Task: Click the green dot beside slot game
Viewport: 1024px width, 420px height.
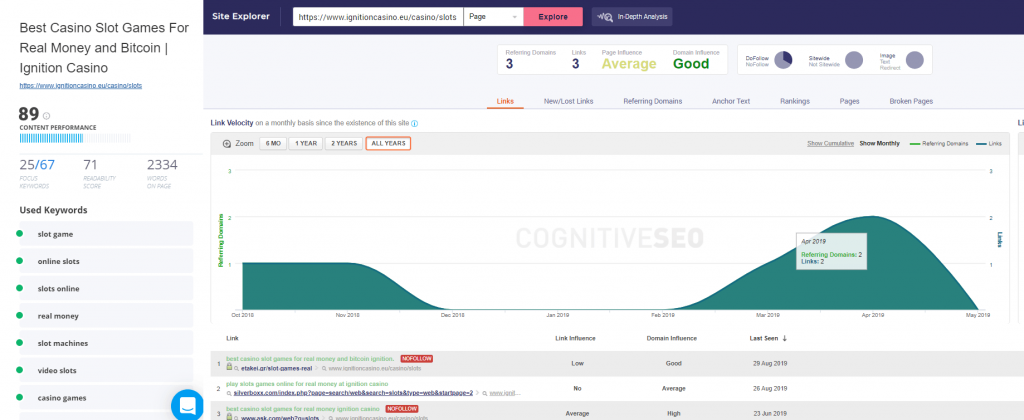Action: (20, 234)
